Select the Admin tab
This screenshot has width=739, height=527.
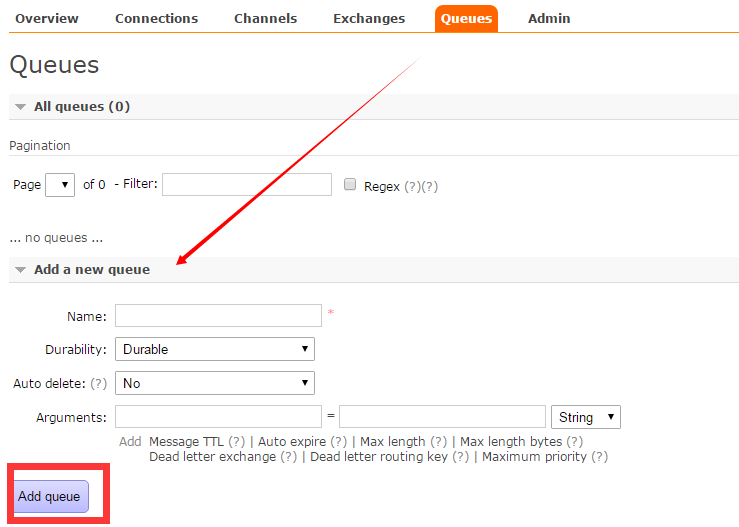coord(549,18)
